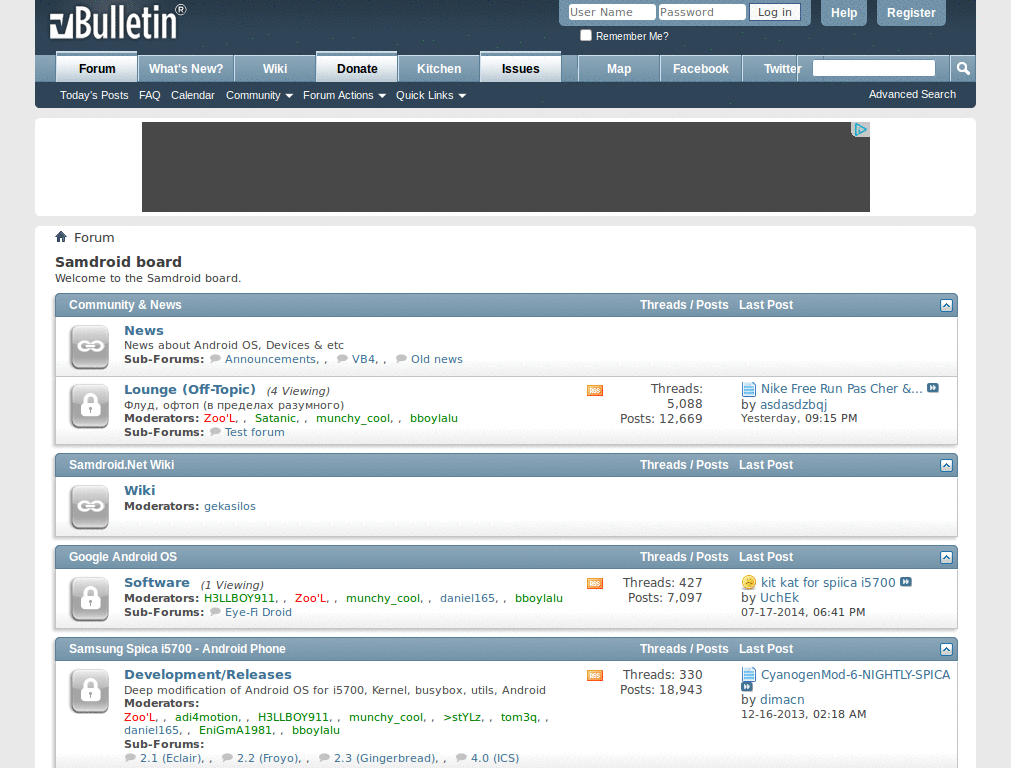Image resolution: width=1024 pixels, height=768 pixels.
Task: Collapse the Community & News category
Action: pyautogui.click(x=946, y=305)
